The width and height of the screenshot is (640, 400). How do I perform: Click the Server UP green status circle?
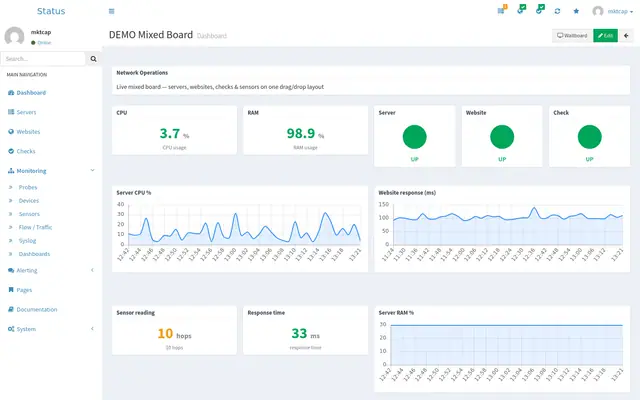click(x=414, y=137)
